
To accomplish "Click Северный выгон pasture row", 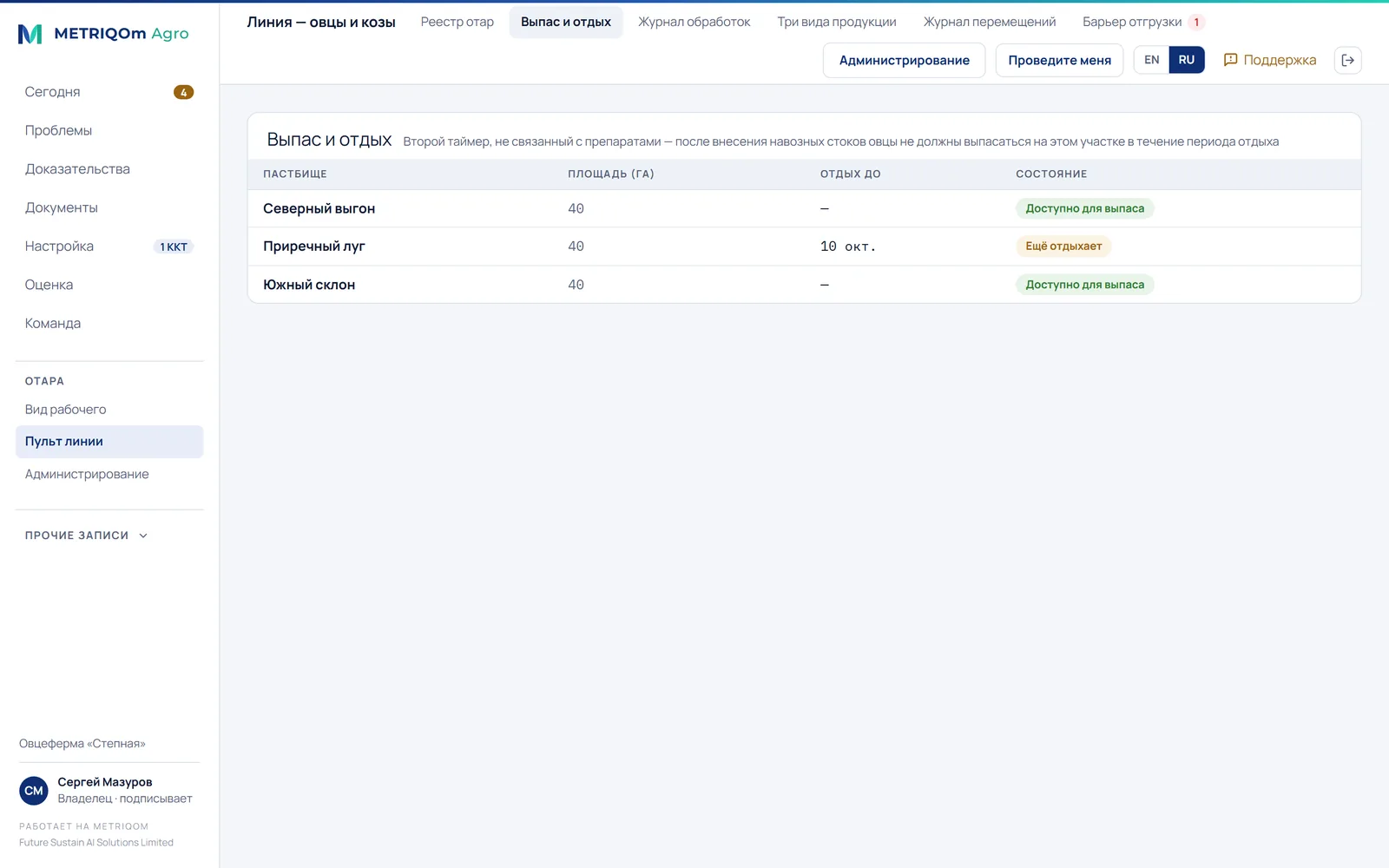I will [x=804, y=208].
